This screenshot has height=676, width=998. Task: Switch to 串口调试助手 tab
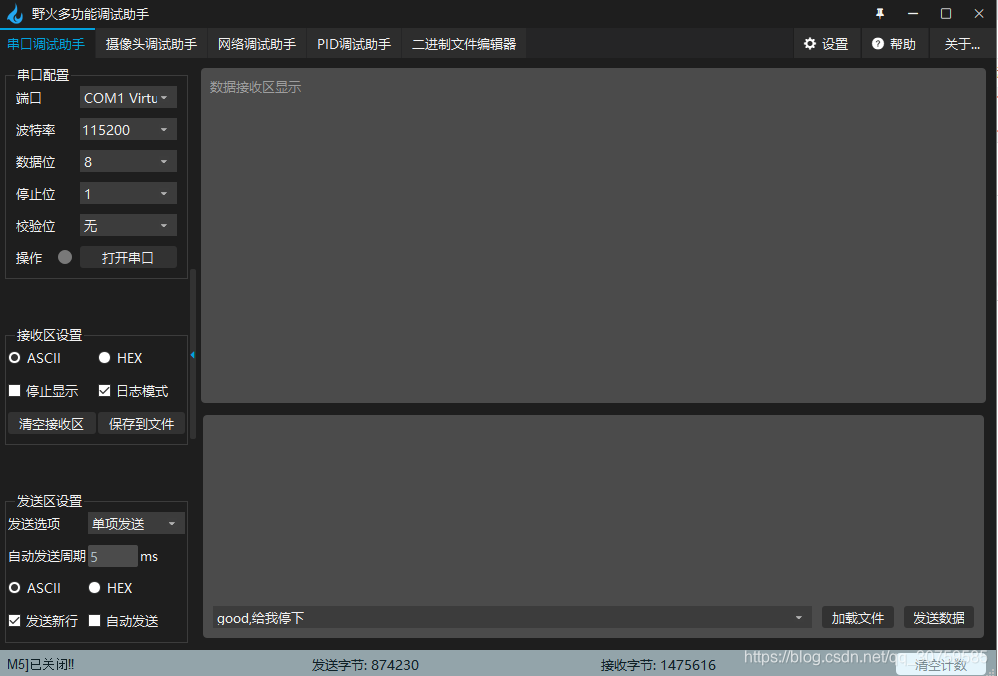coord(46,44)
